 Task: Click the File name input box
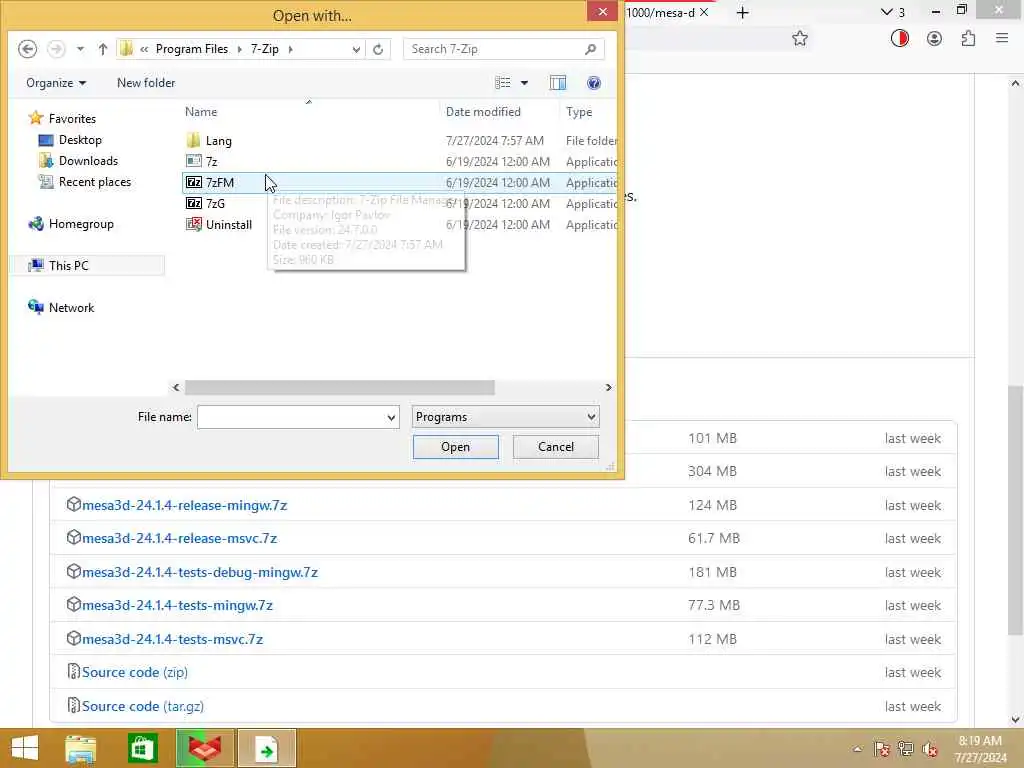[291, 417]
